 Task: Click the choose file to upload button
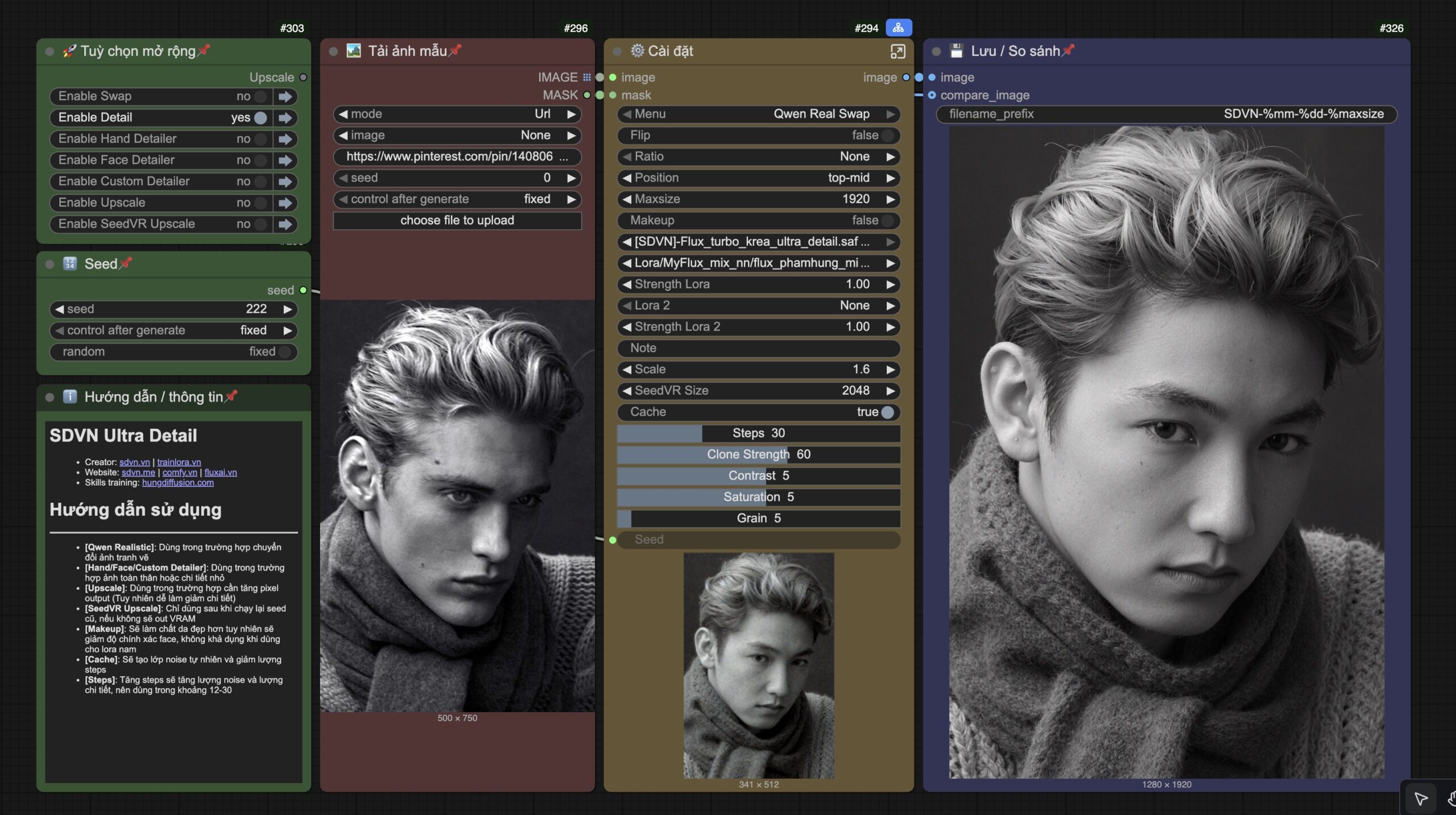(x=457, y=220)
